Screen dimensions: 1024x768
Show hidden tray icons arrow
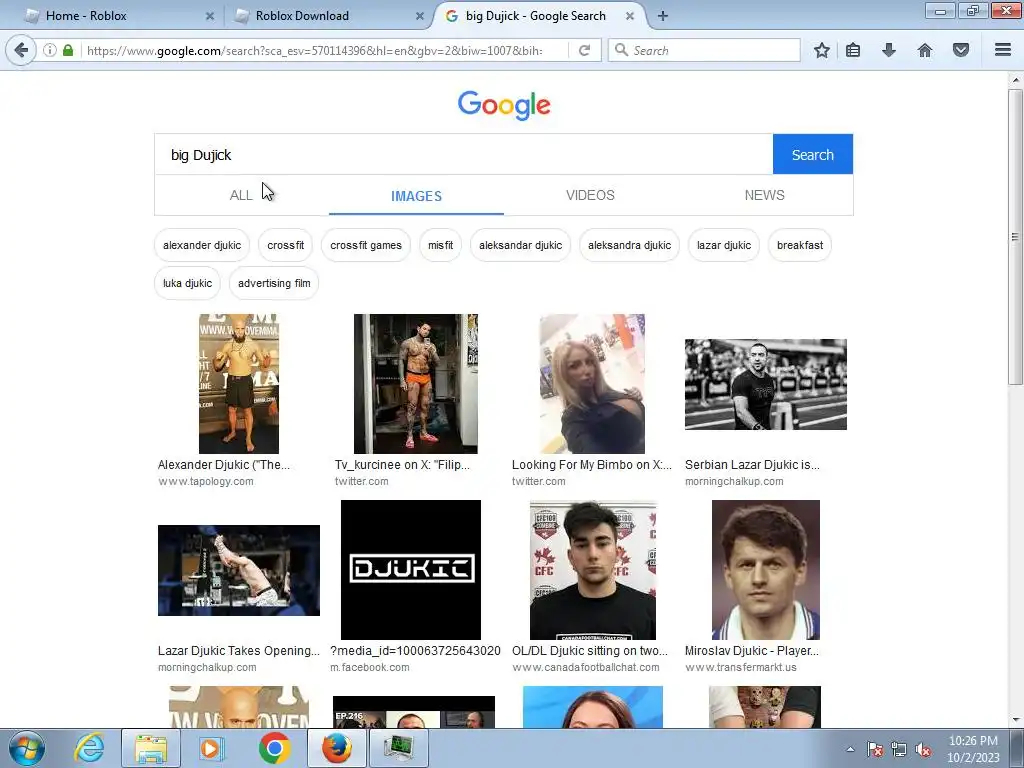tap(850, 750)
